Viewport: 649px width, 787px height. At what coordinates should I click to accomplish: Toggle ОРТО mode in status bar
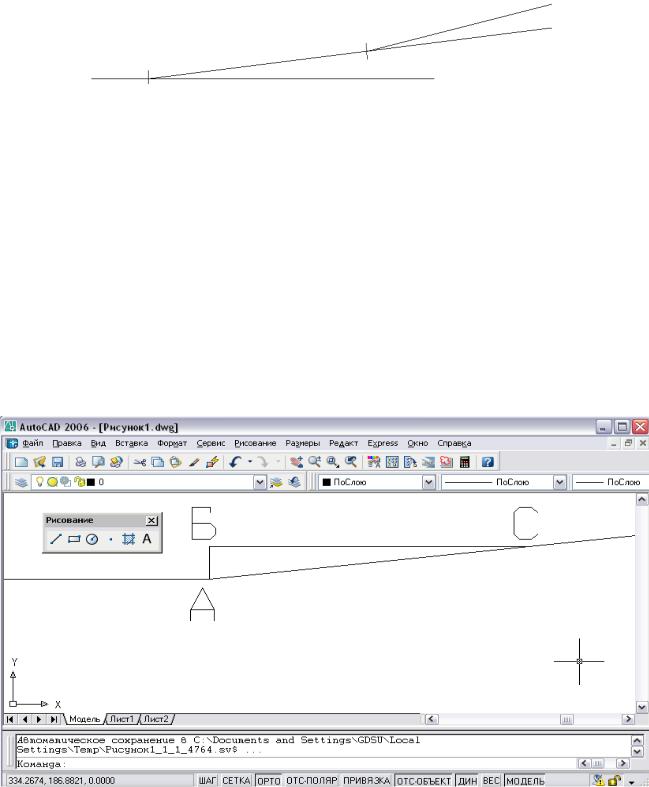coord(269,780)
